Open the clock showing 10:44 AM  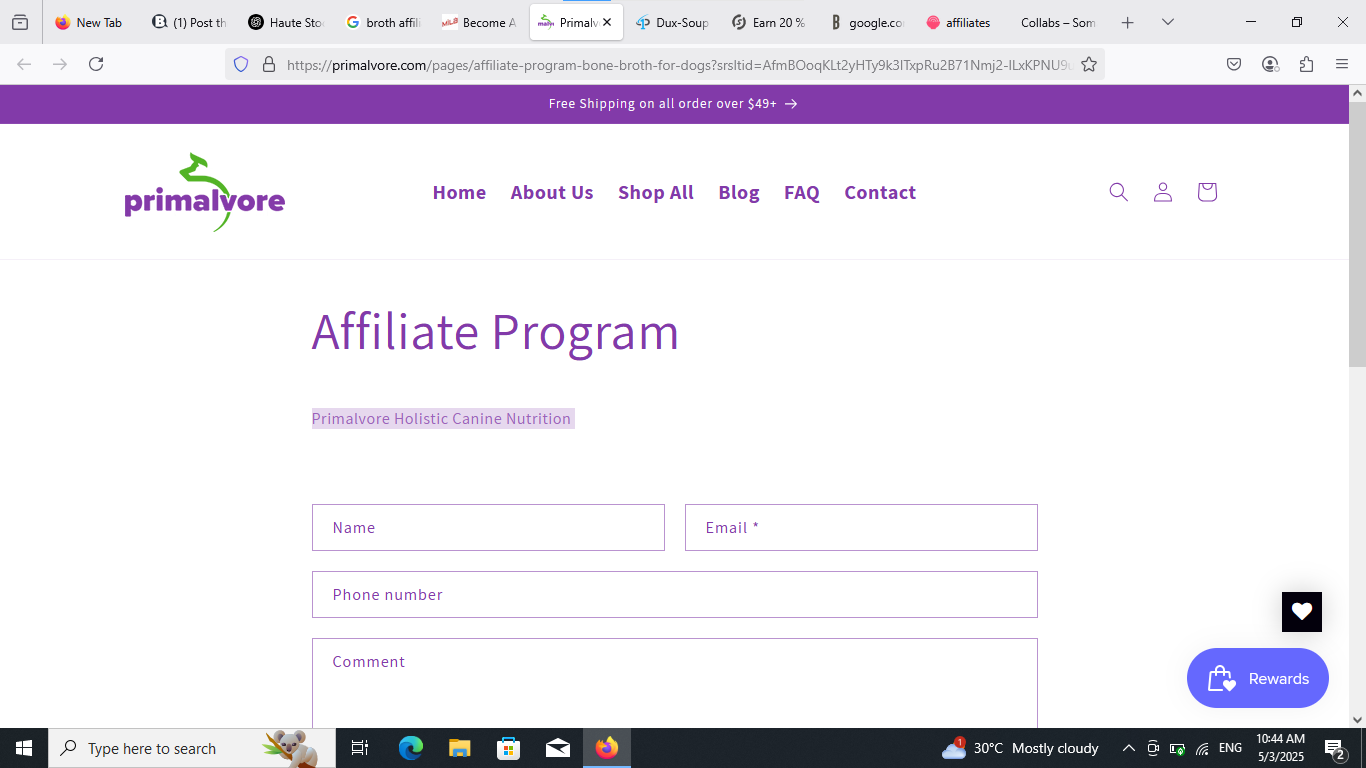tap(1280, 748)
